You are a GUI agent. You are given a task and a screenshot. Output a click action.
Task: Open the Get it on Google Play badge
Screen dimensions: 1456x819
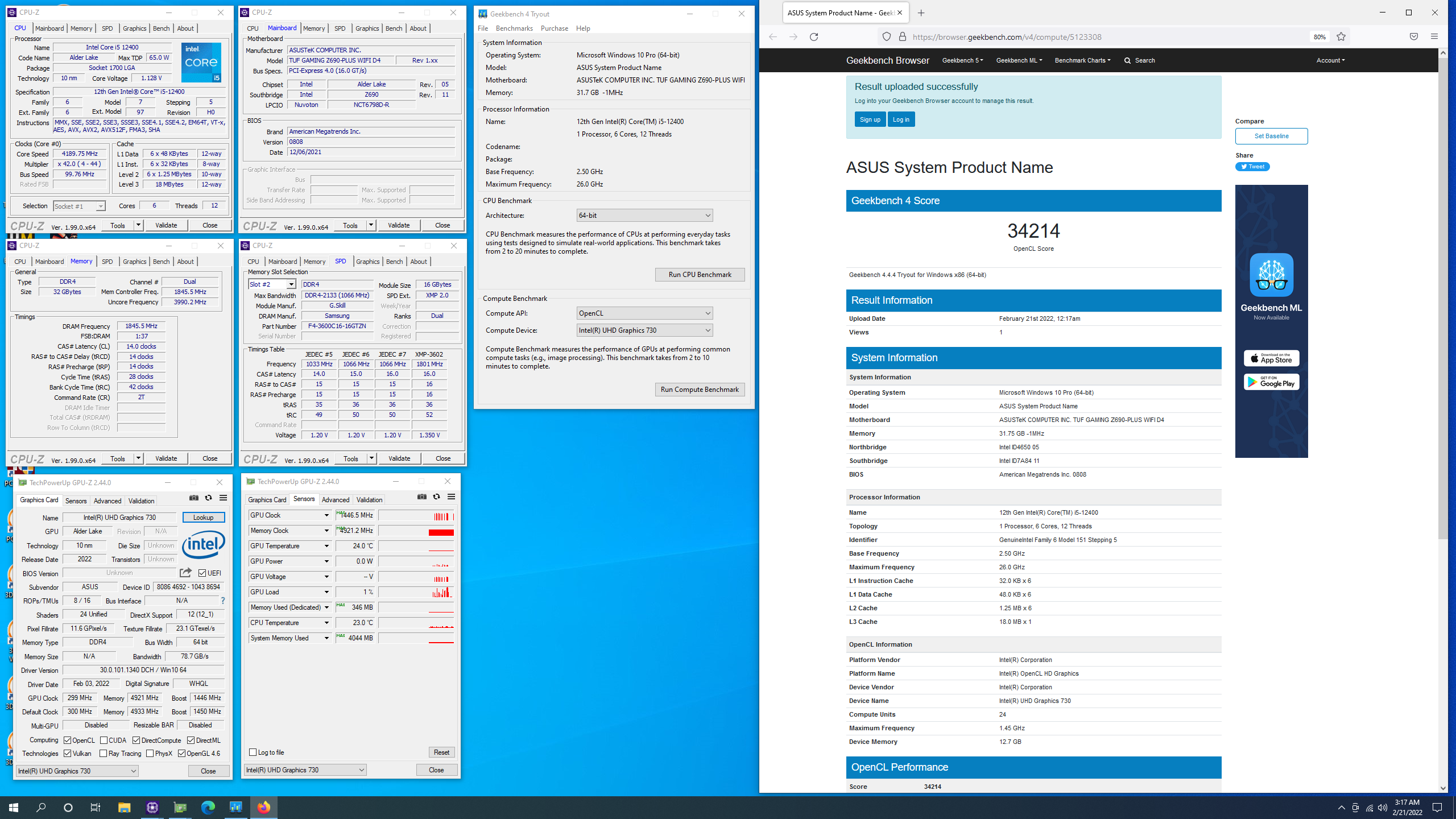pyautogui.click(x=1271, y=382)
